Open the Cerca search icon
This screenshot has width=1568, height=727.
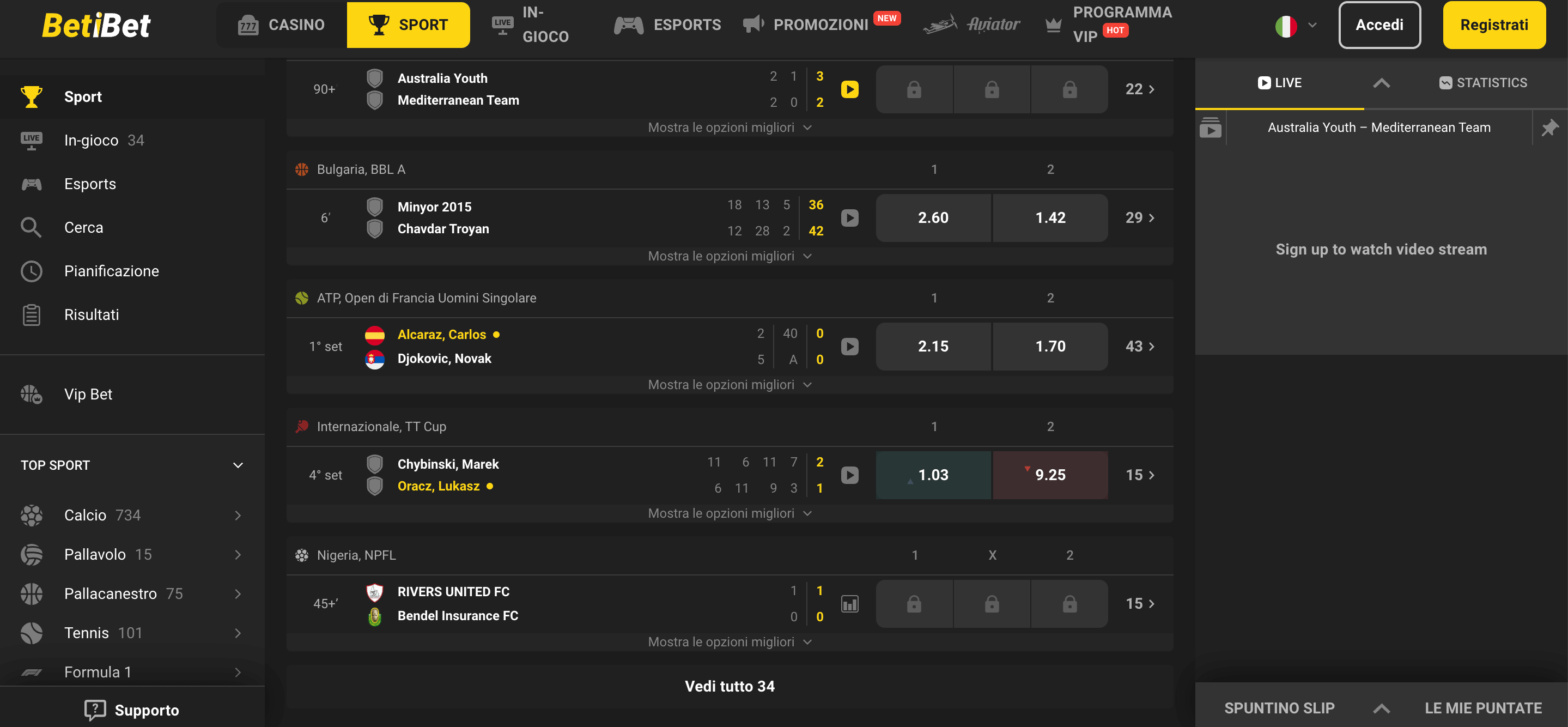click(x=31, y=227)
